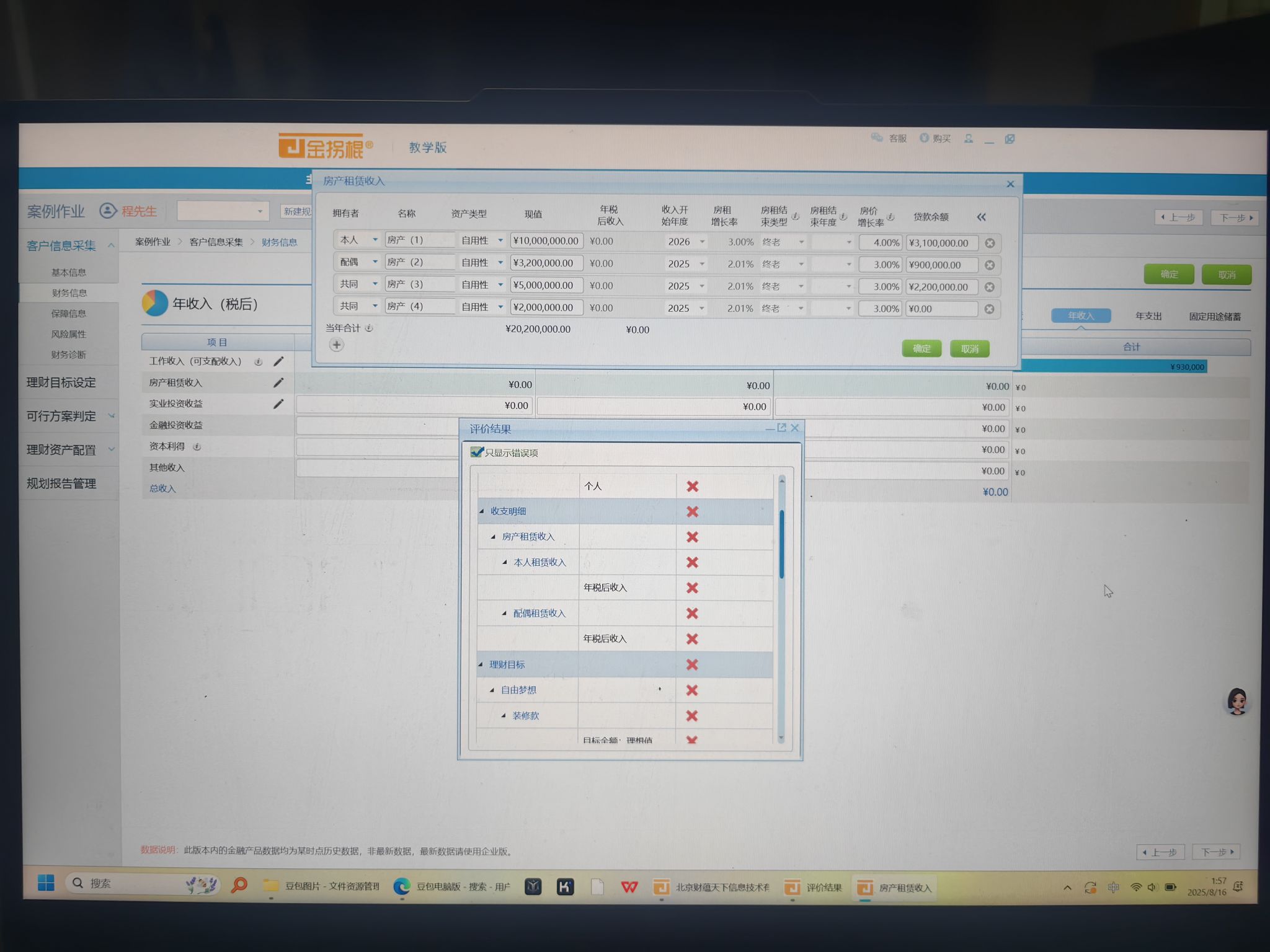The width and height of the screenshot is (1270, 952).
Task: Click info icon next to 资本利得
Action: click(197, 446)
